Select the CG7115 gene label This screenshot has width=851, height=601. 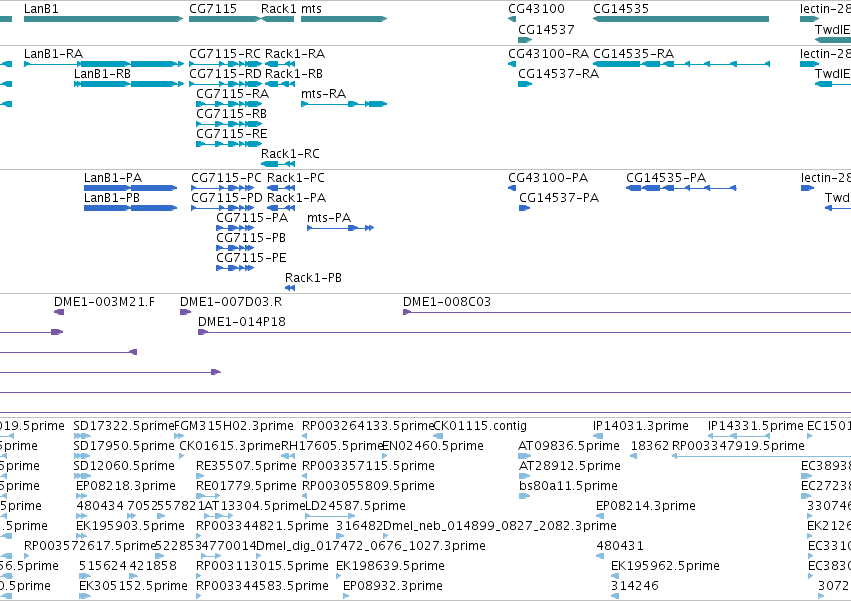tap(213, 9)
